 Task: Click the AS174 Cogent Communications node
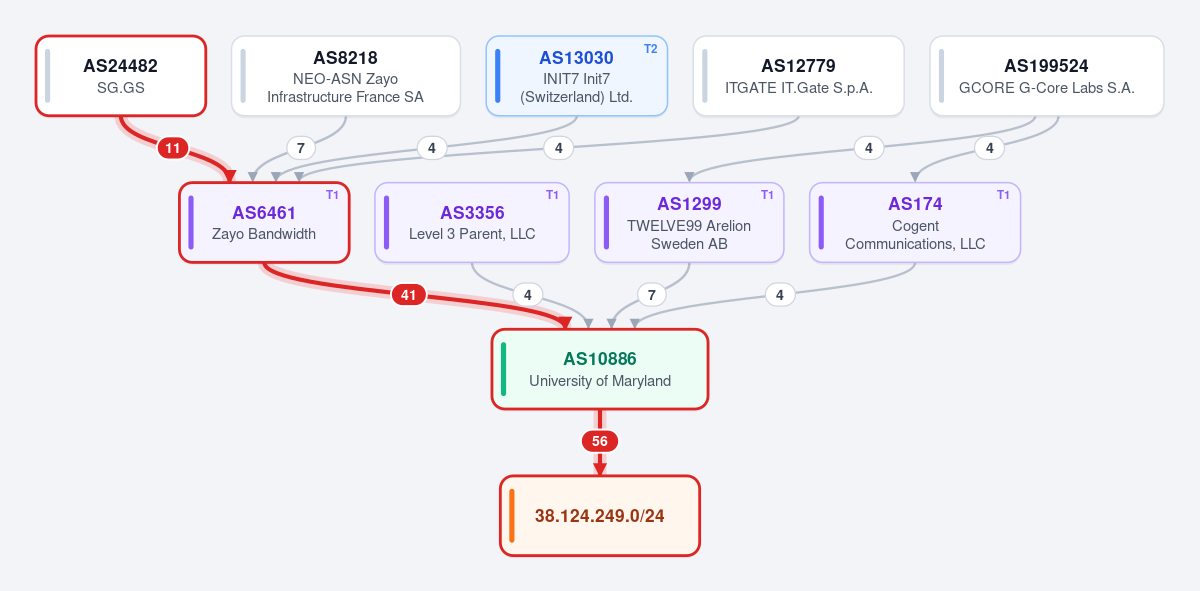click(x=915, y=223)
